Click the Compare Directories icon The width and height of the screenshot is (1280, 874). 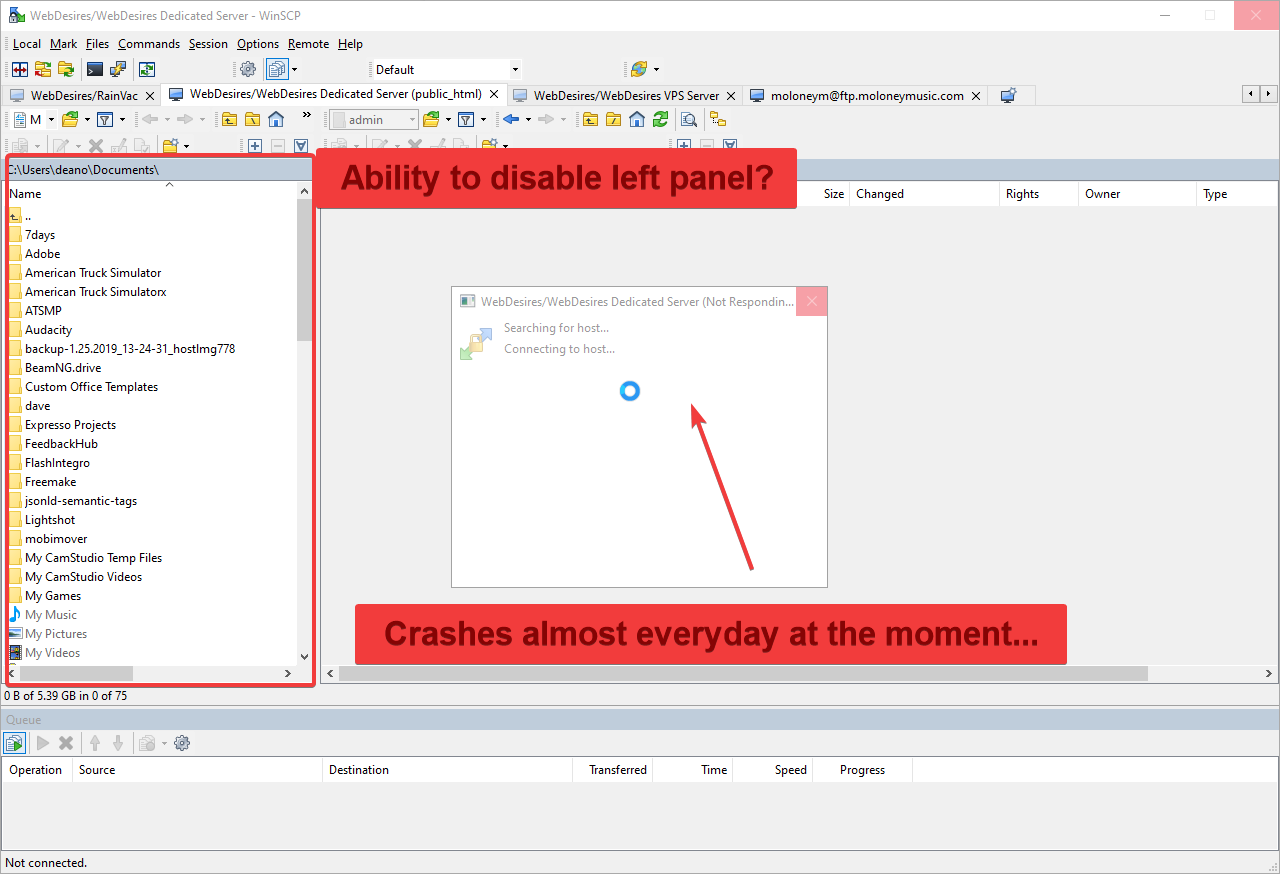(19, 69)
